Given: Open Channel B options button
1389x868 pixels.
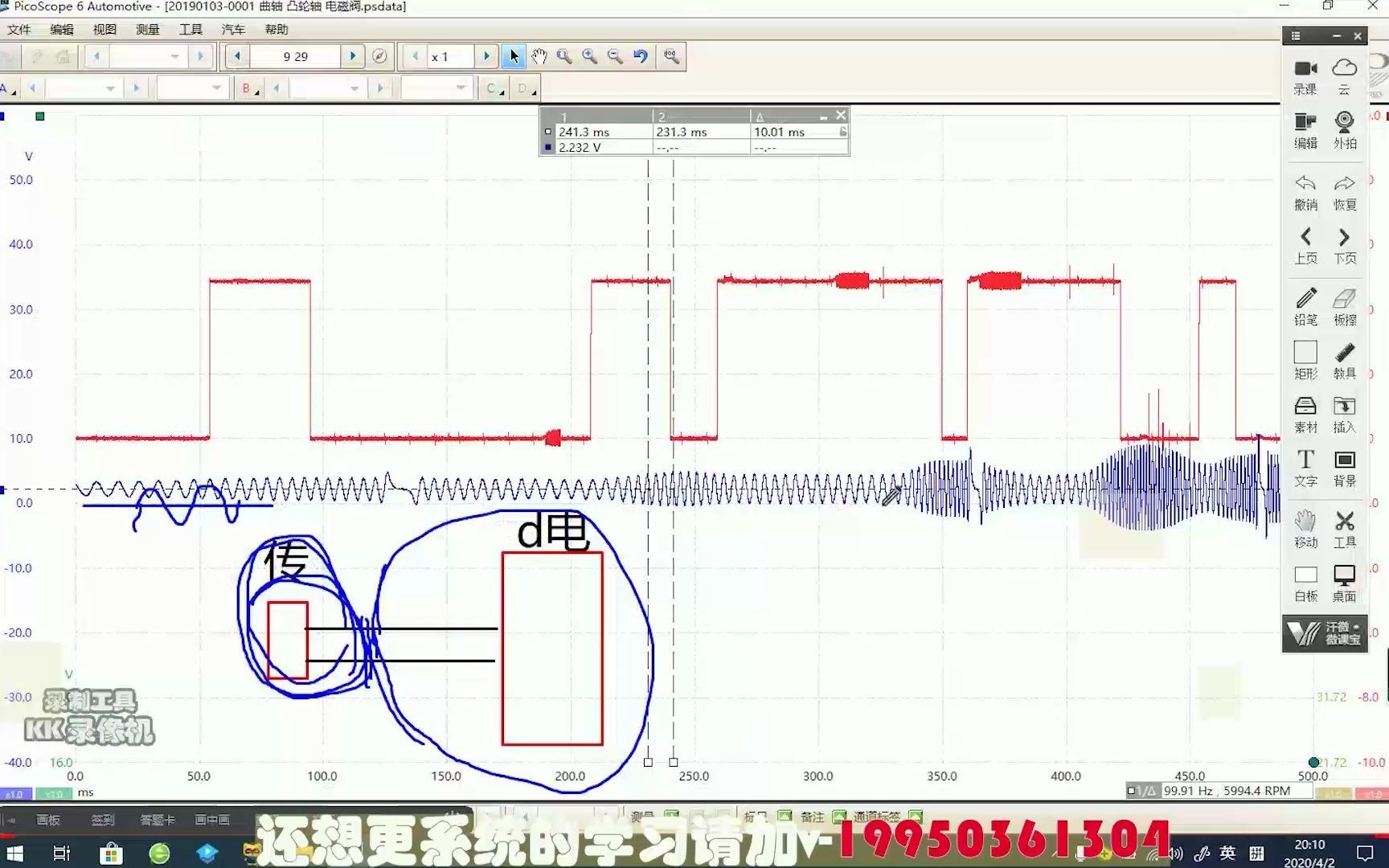Looking at the screenshot, I should click(251, 88).
